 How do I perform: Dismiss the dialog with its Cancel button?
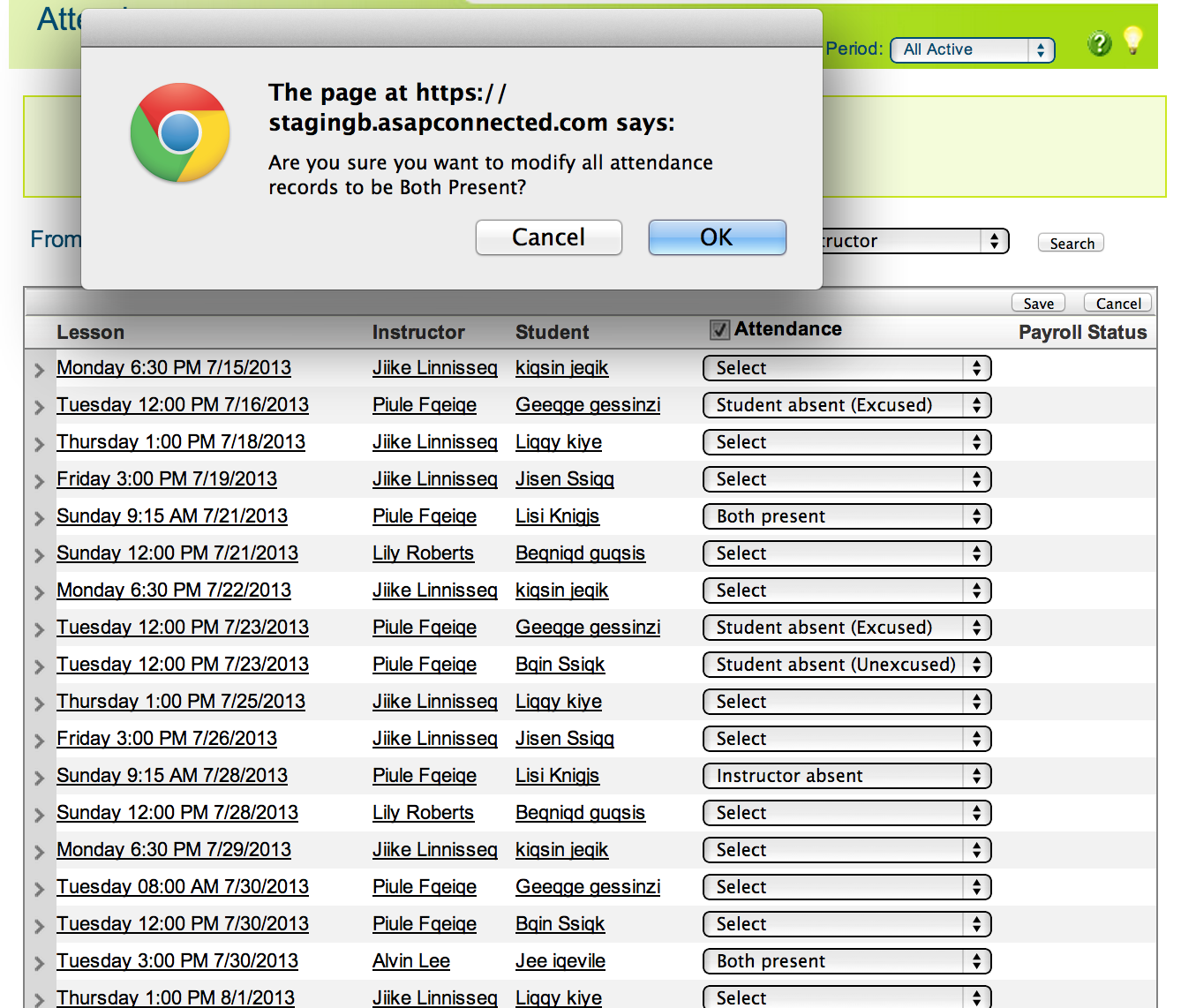(x=548, y=237)
